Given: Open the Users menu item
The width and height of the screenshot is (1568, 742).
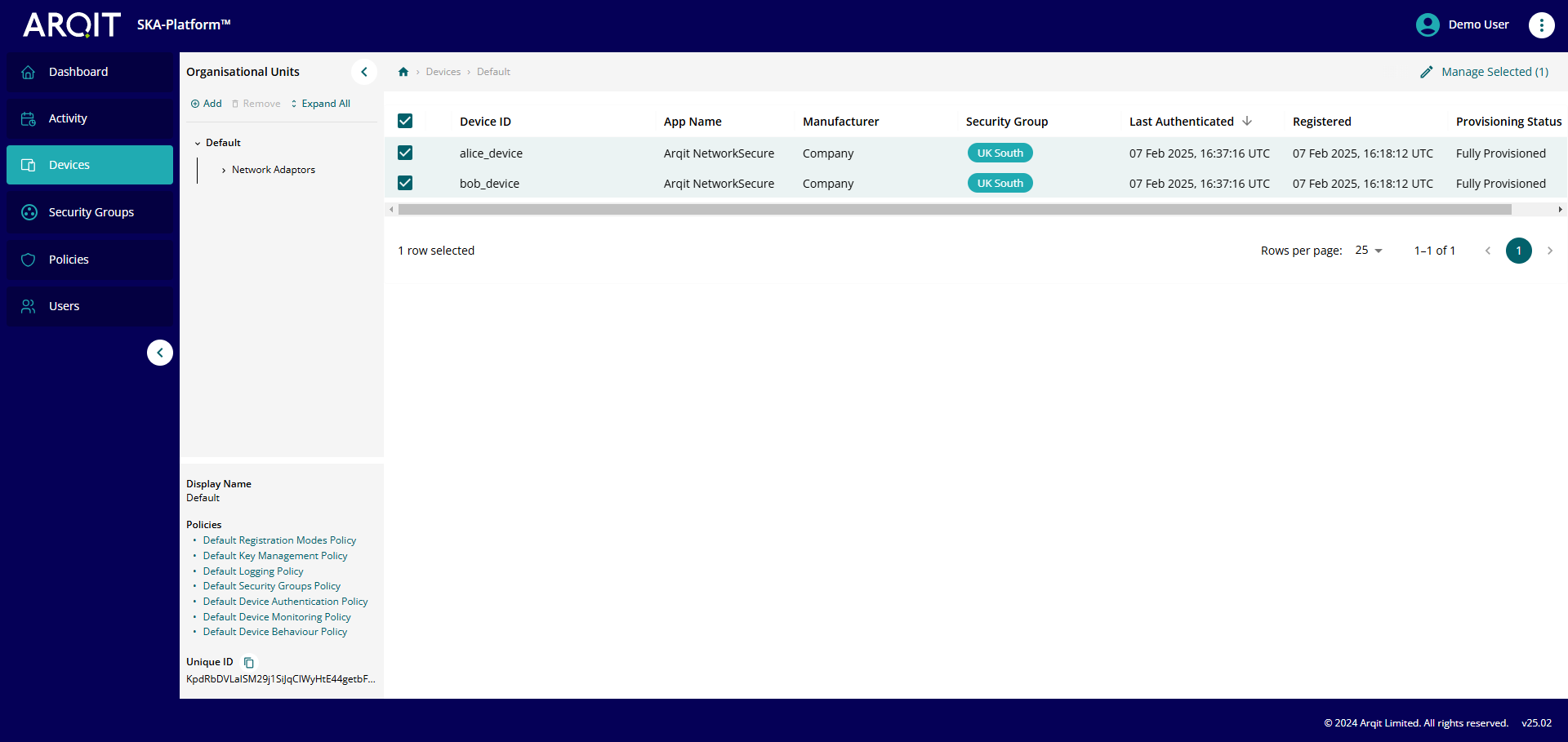Looking at the screenshot, I should 90,306.
